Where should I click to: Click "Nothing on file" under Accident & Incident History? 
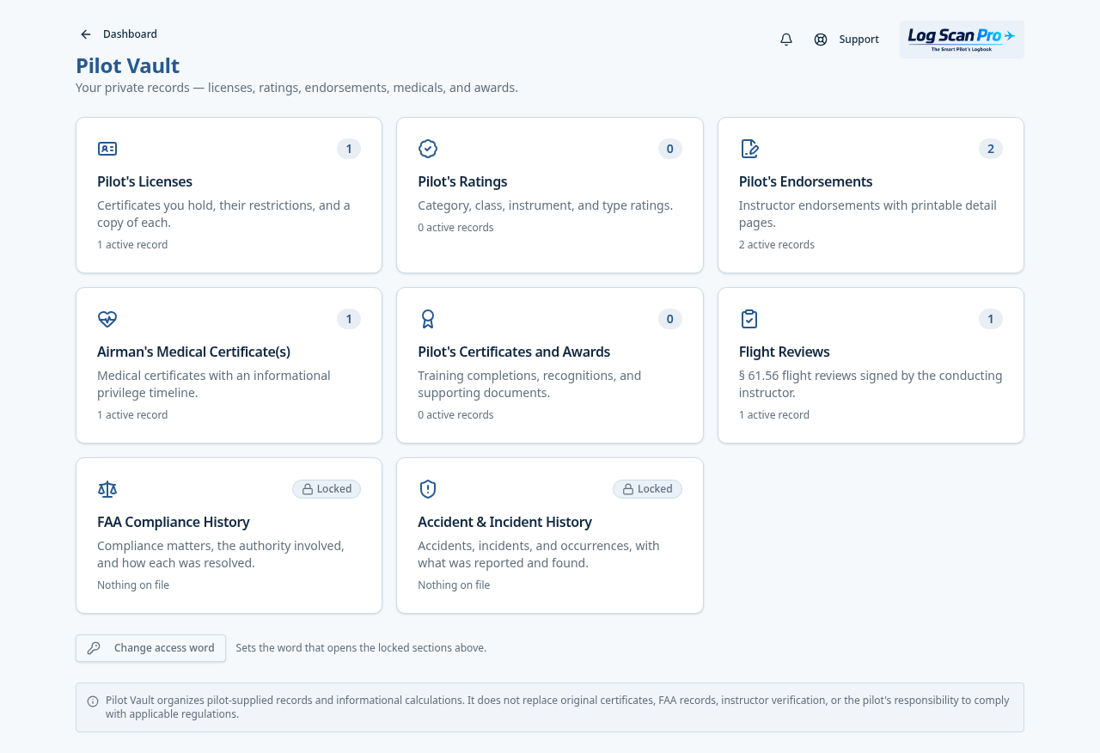pyautogui.click(x=454, y=585)
